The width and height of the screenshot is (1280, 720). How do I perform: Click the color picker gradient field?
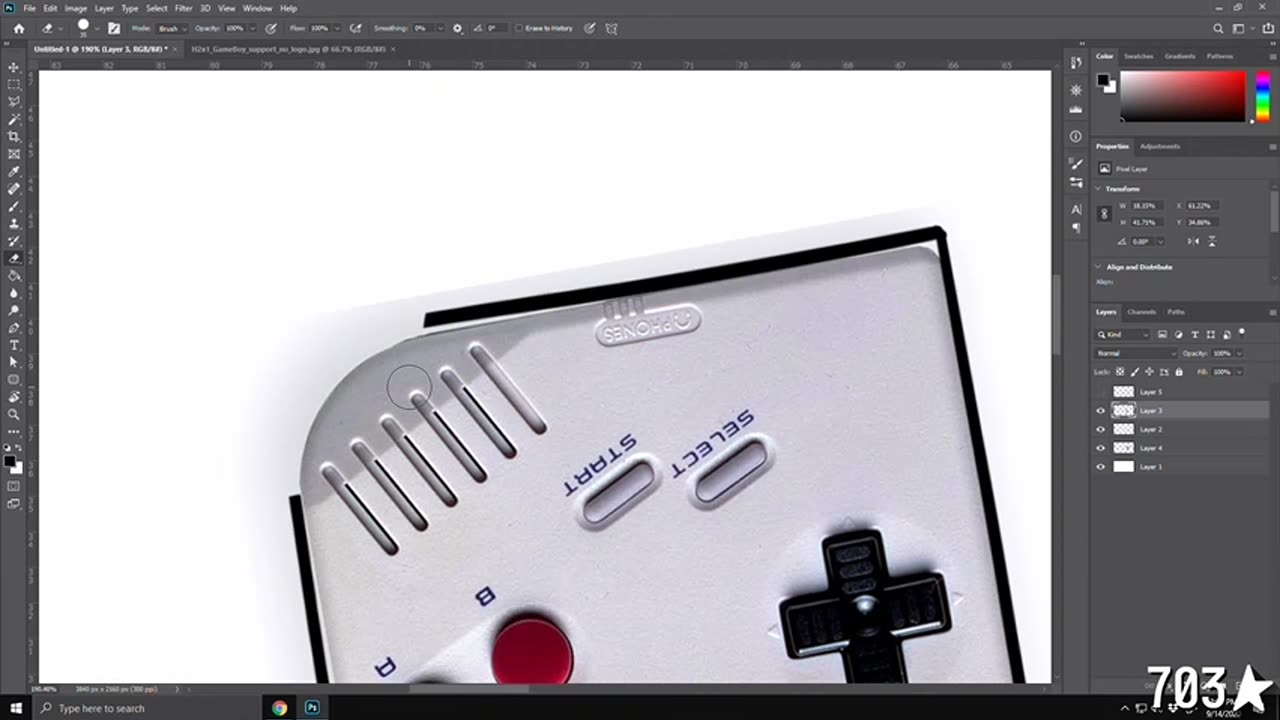tap(1183, 97)
